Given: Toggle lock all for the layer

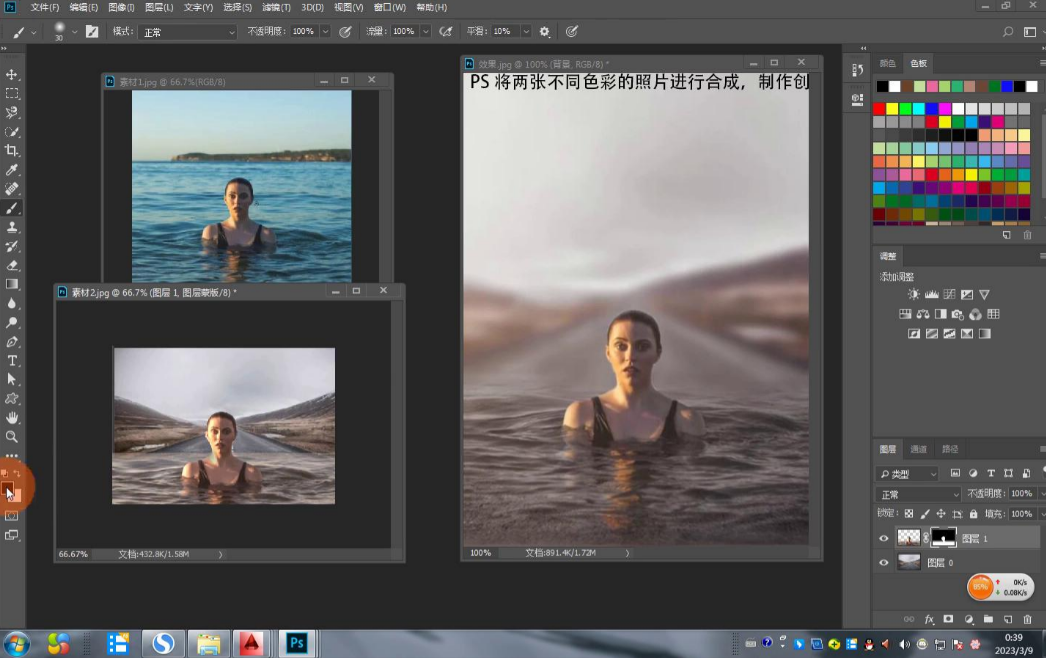Looking at the screenshot, I should [x=973, y=514].
